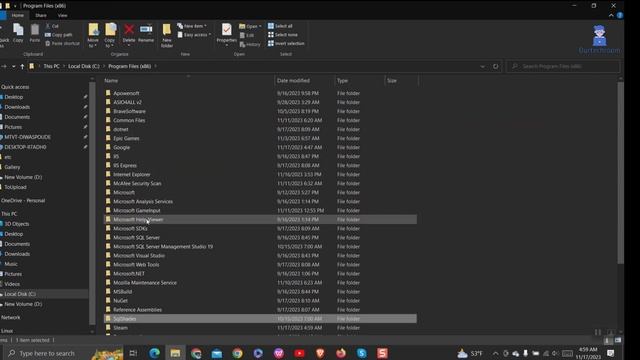This screenshot has height=360, width=640.
Task: Click the file list vertical scrollbar
Action: coord(620,173)
